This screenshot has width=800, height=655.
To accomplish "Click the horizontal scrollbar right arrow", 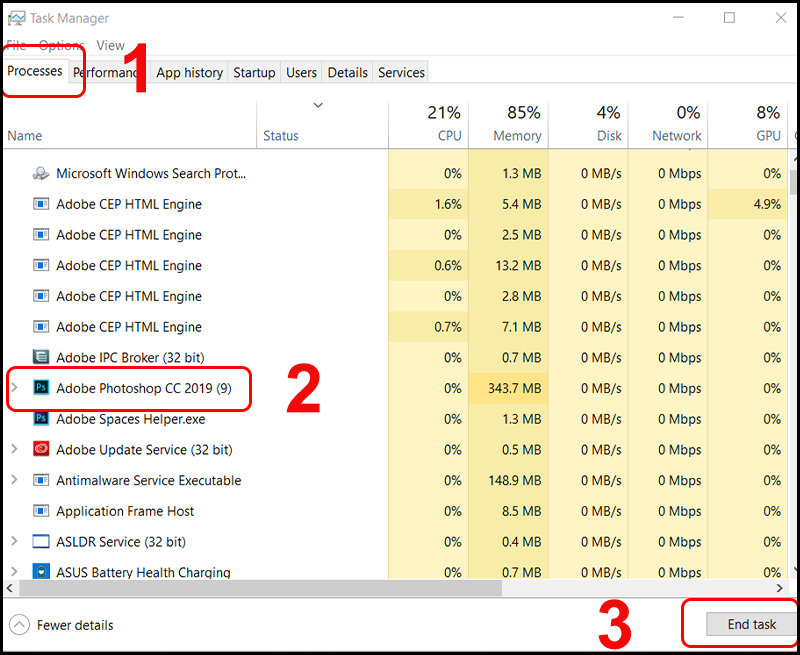I will coord(780,588).
